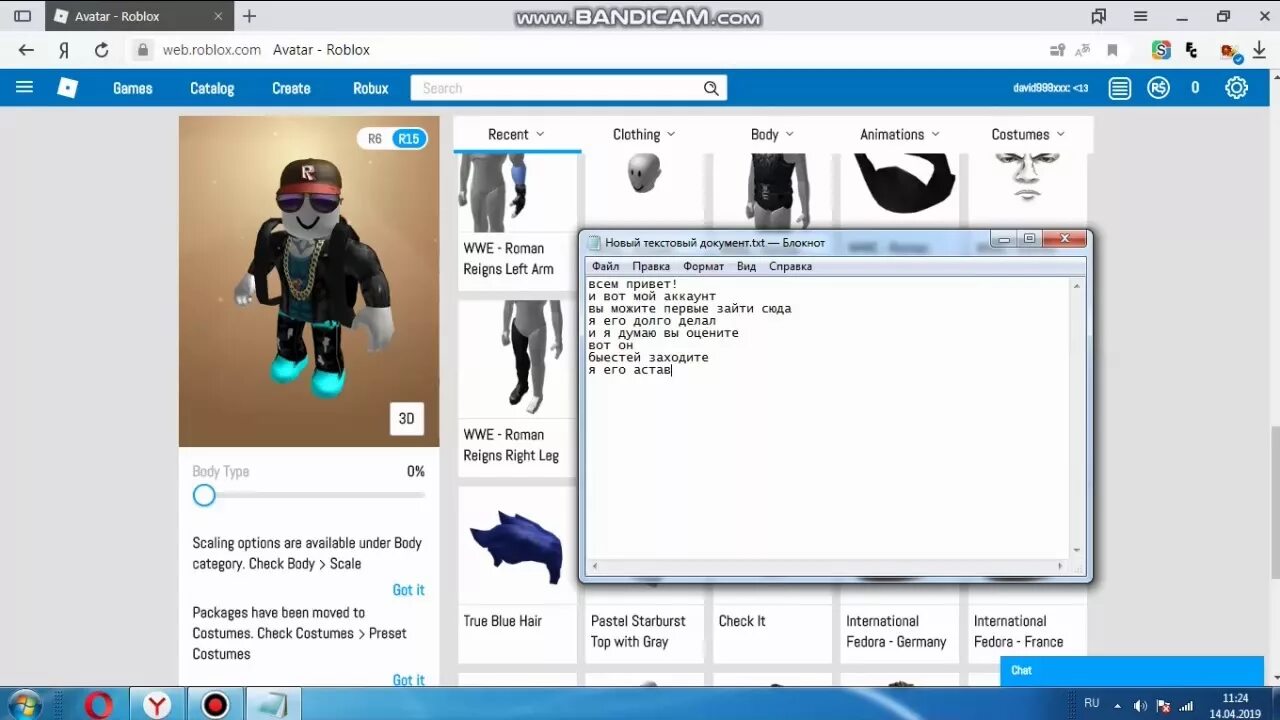Open the Chat panel
The width and height of the screenshot is (1280, 720).
[1132, 670]
